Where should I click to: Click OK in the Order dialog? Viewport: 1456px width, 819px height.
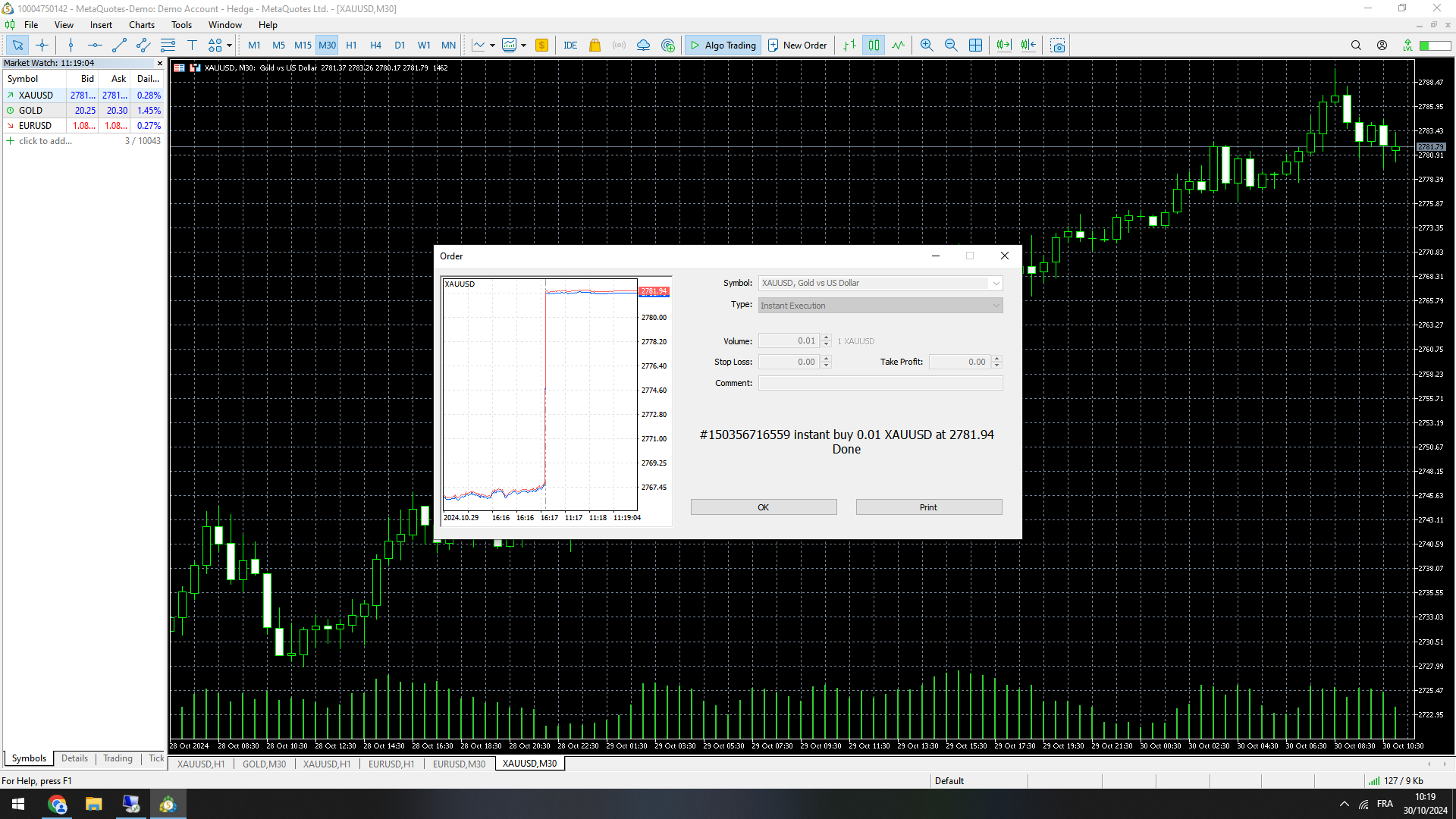click(764, 507)
